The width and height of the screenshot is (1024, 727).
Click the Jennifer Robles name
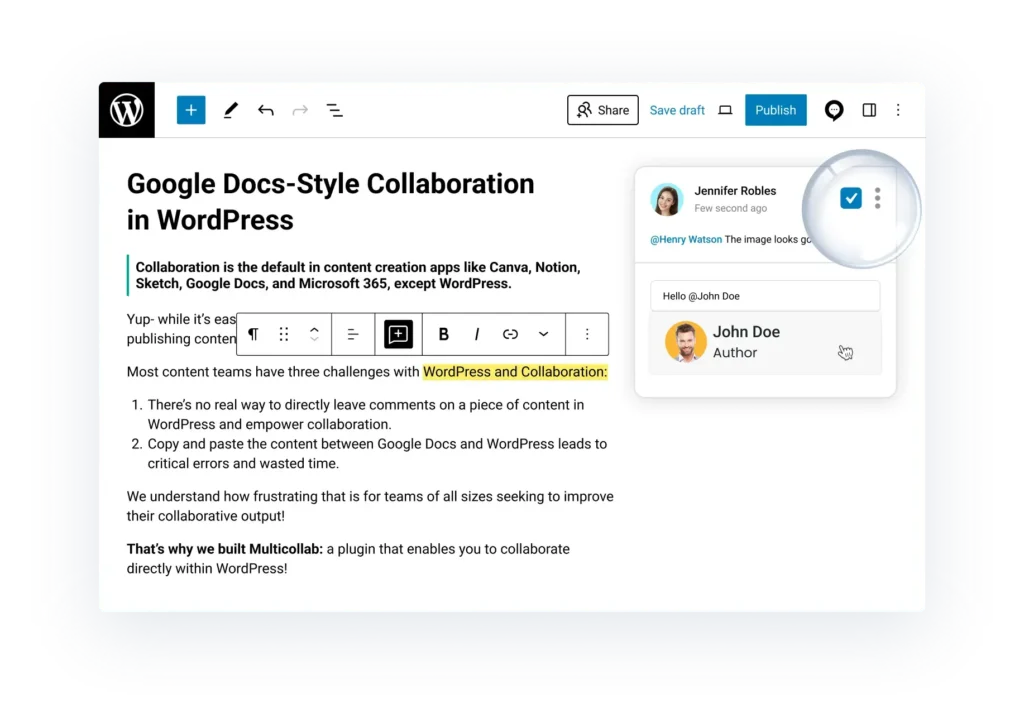(x=735, y=191)
